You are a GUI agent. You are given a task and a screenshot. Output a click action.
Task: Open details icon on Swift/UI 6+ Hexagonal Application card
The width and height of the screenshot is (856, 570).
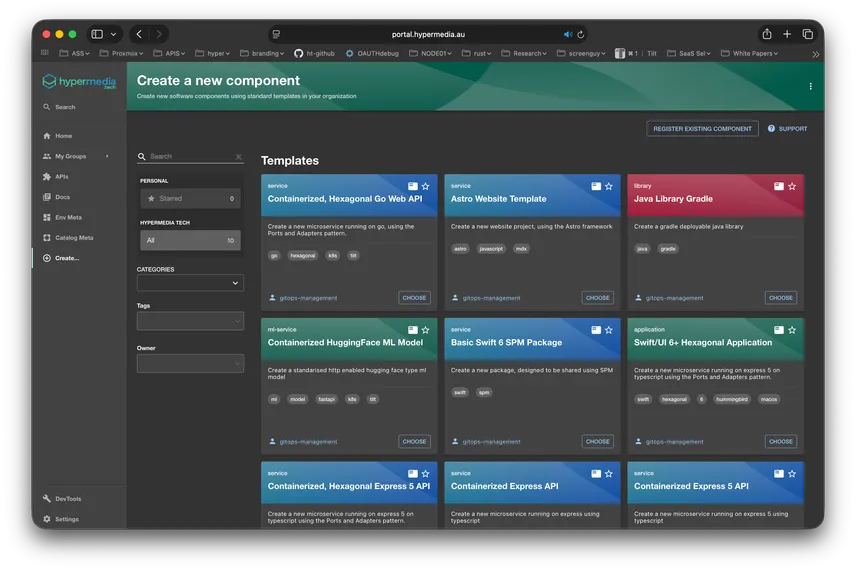tap(779, 330)
